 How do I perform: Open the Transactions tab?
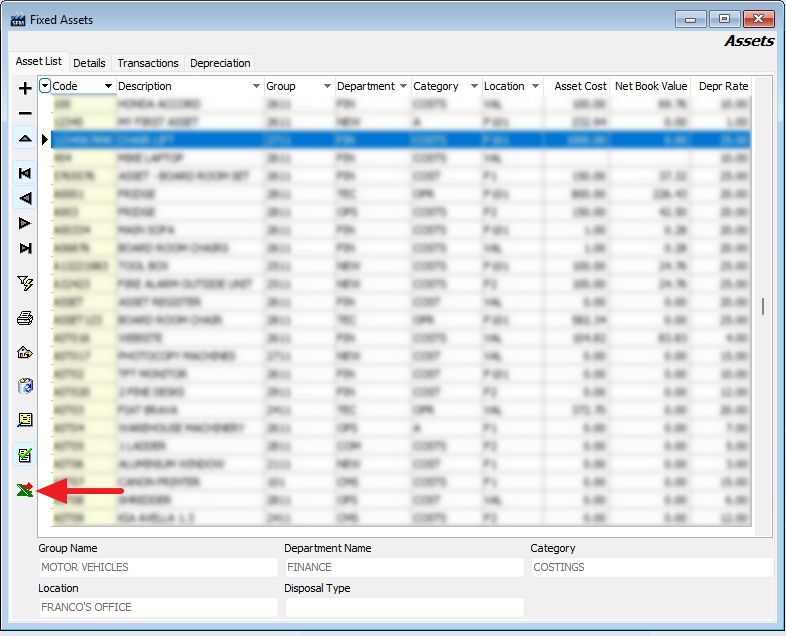pos(148,63)
